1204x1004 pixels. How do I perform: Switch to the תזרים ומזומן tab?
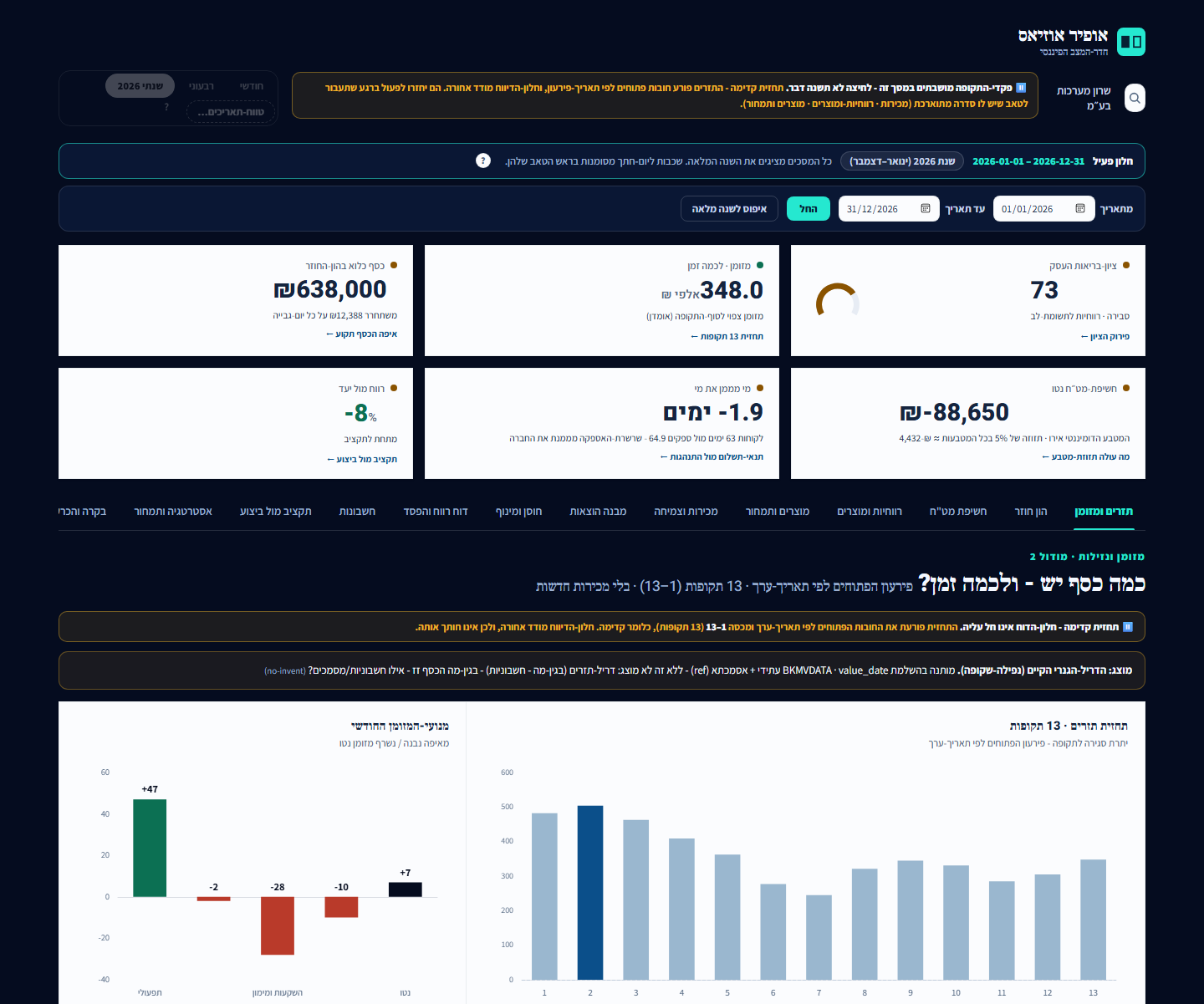click(1104, 511)
